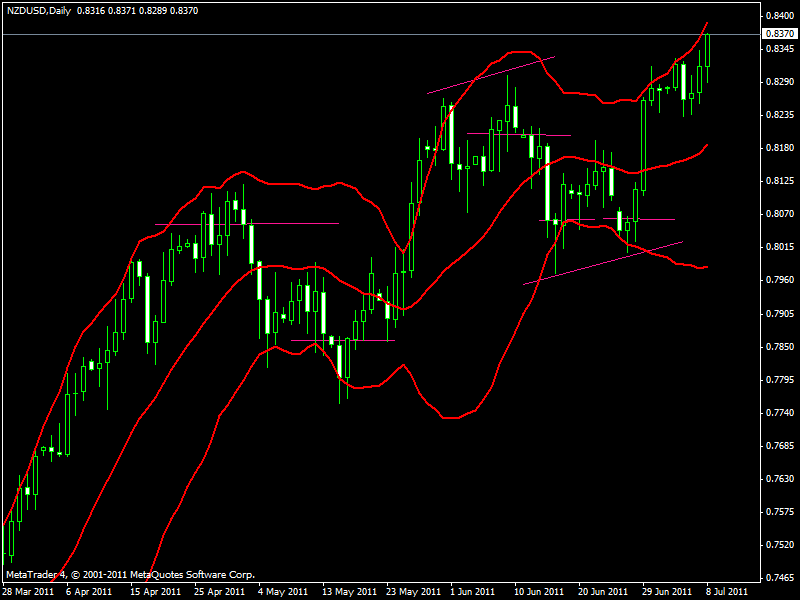Click the 1 Jun 2011 date label
Viewport: 800px width, 600px height.
[x=473, y=592]
